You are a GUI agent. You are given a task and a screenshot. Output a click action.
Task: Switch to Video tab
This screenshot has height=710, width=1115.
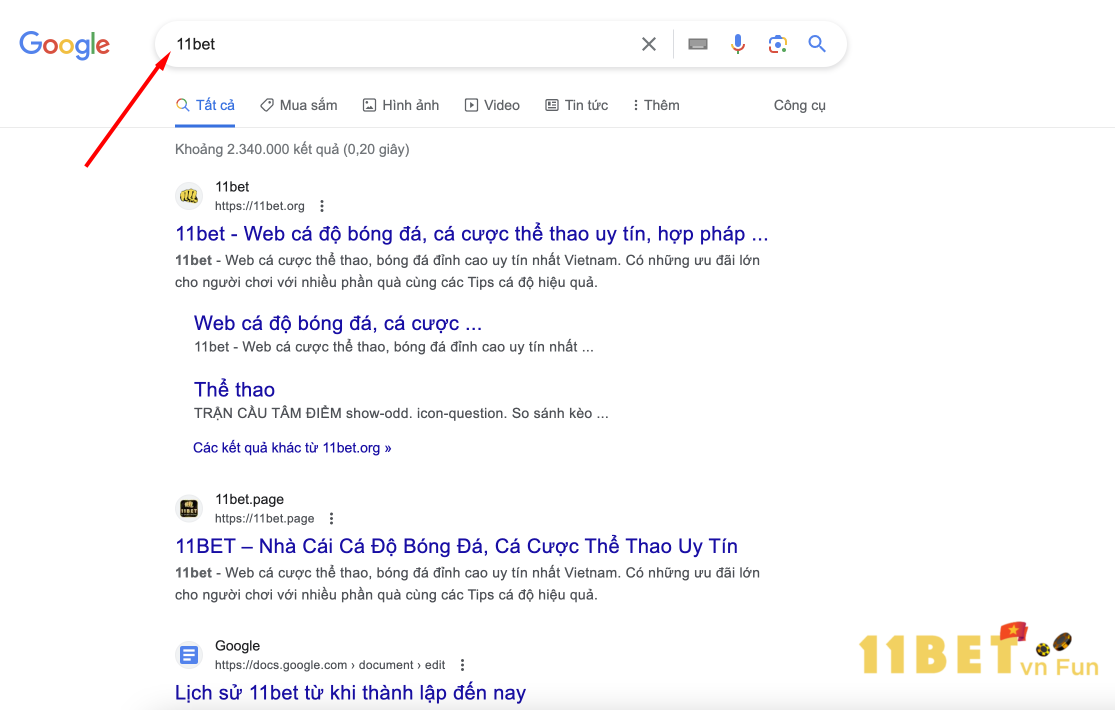click(492, 105)
